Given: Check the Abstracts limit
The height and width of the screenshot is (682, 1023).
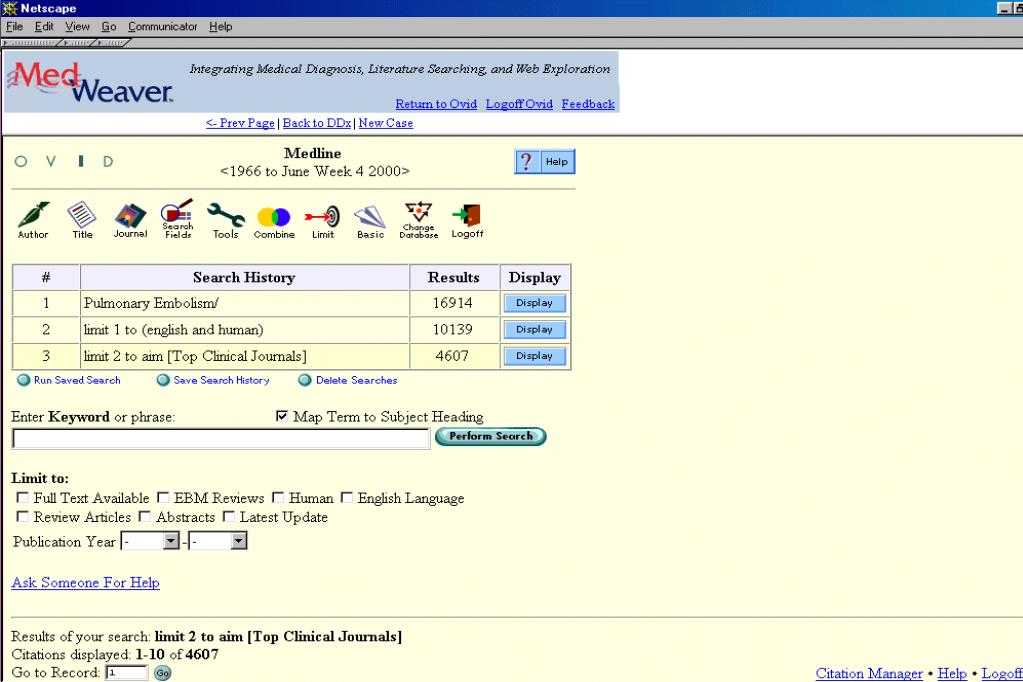Looking at the screenshot, I should pyautogui.click(x=145, y=516).
